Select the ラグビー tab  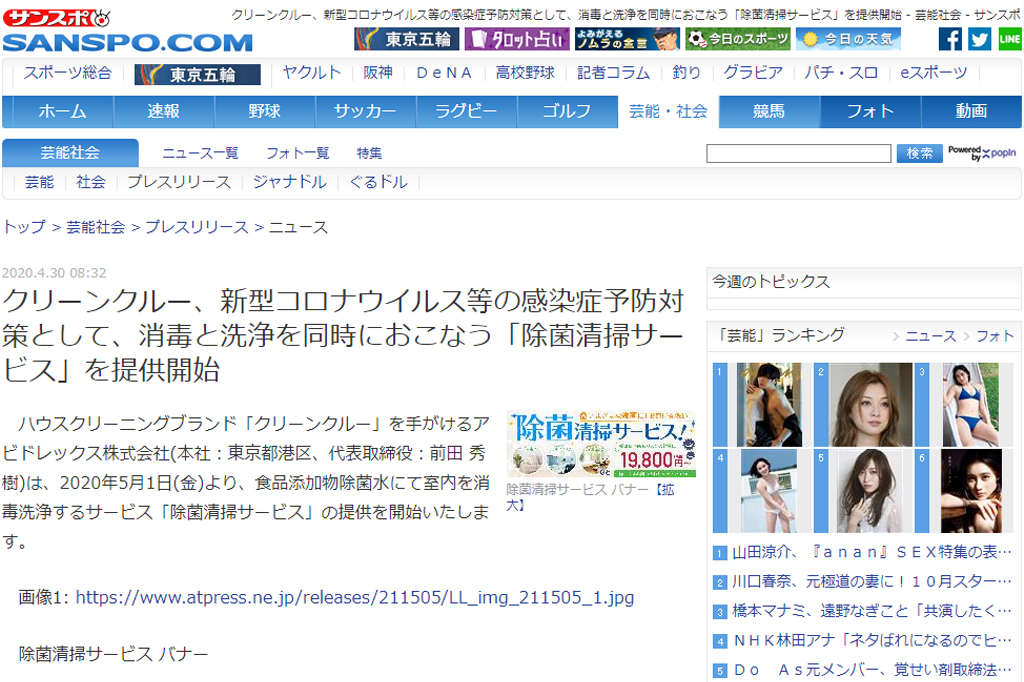[x=466, y=112]
